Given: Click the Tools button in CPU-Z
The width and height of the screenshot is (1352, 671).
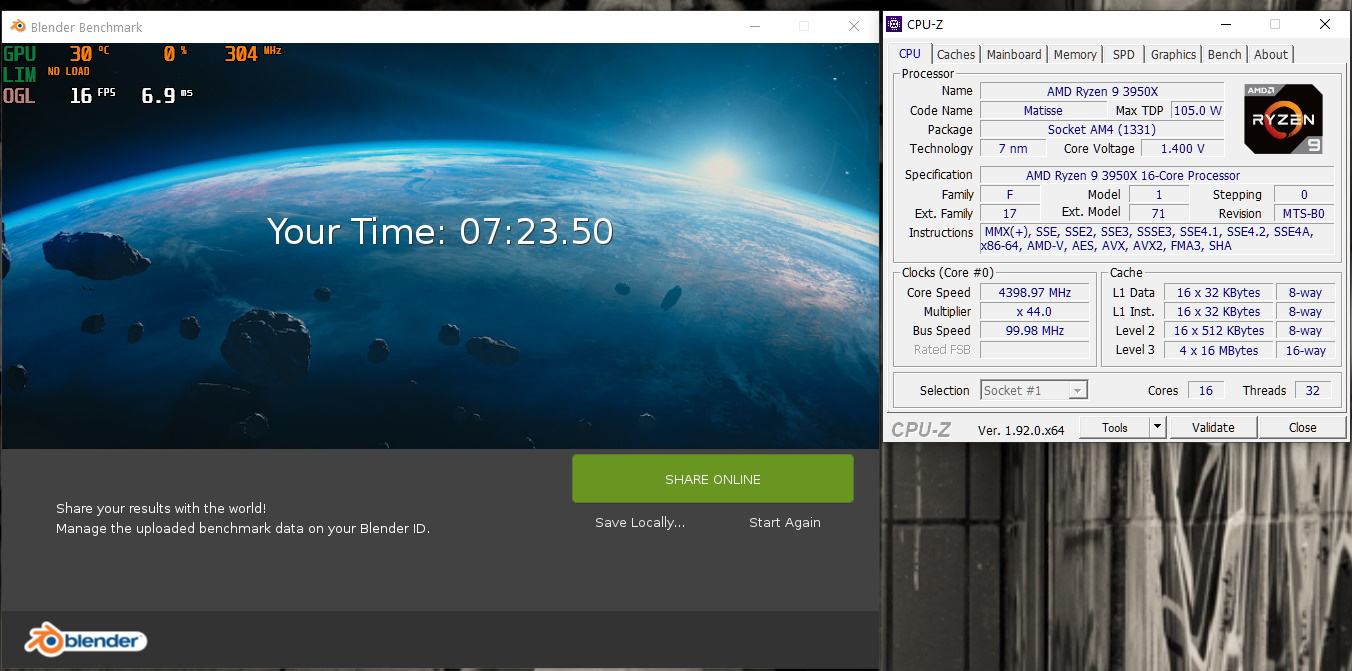Looking at the screenshot, I should pyautogui.click(x=1115, y=427).
